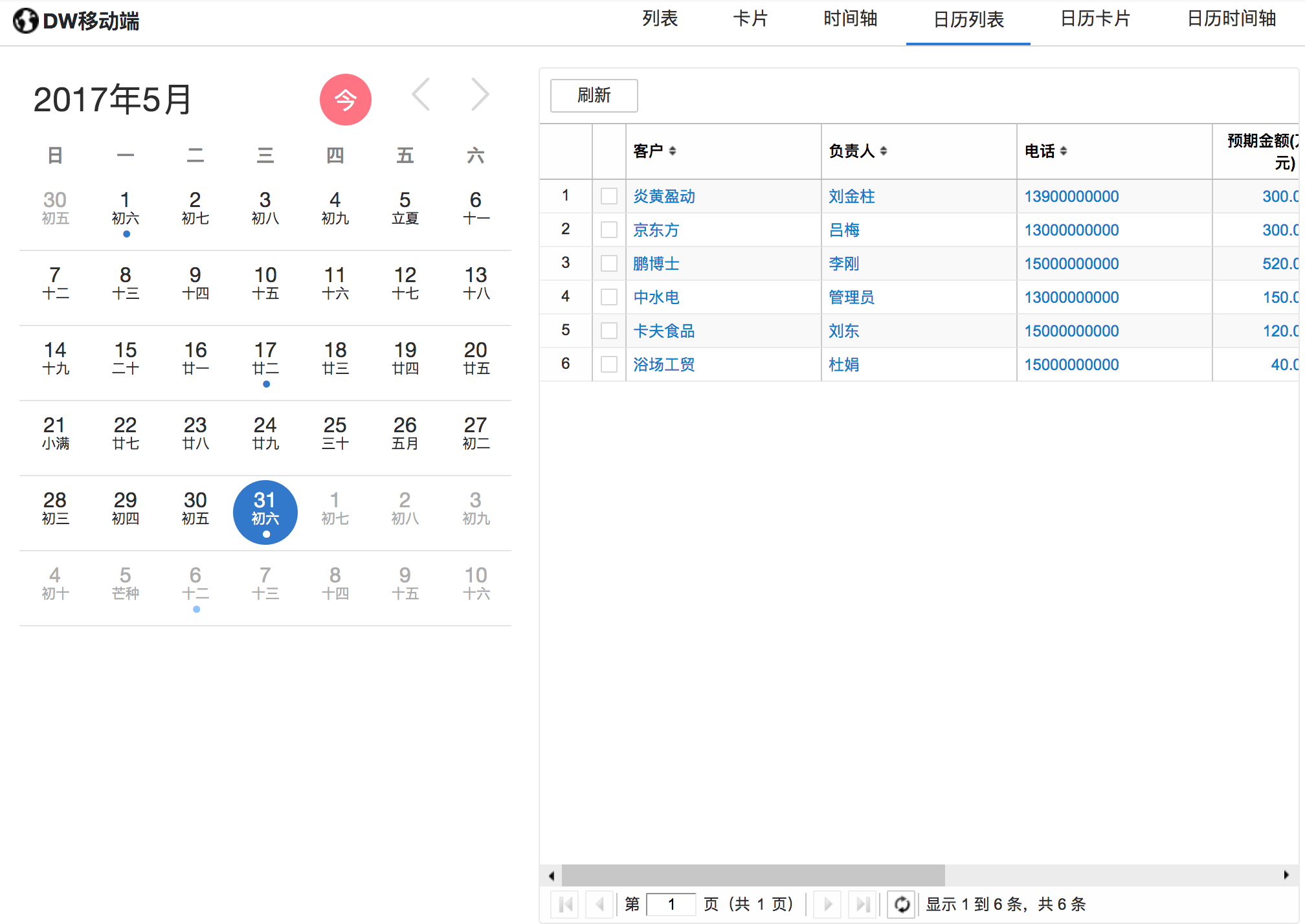This screenshot has height=924, width=1305.
Task: Select June 5 芒种 on calendar
Action: tap(126, 584)
